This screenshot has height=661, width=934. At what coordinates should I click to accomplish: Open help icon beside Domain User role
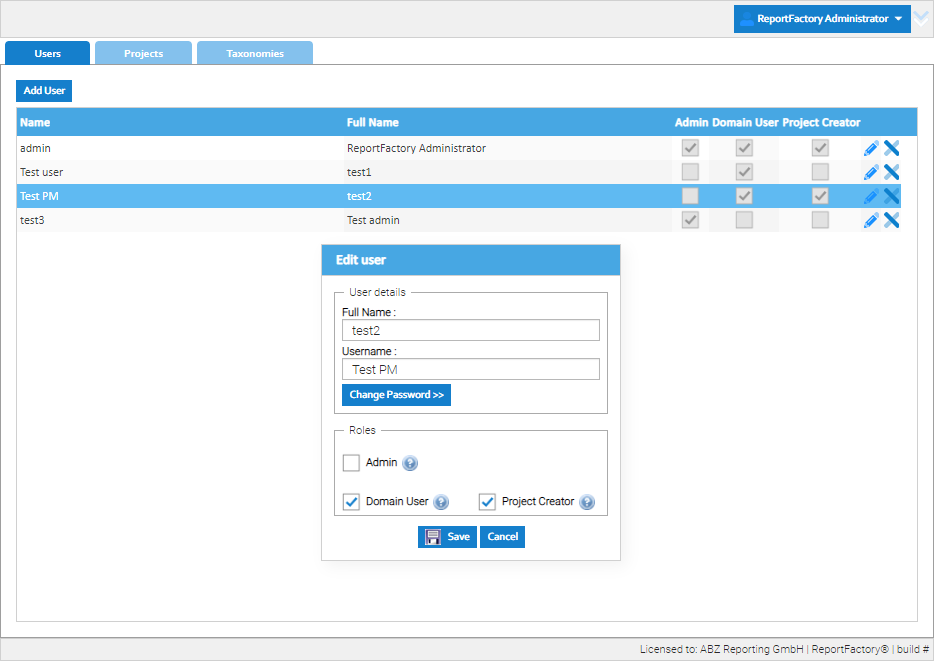click(441, 502)
